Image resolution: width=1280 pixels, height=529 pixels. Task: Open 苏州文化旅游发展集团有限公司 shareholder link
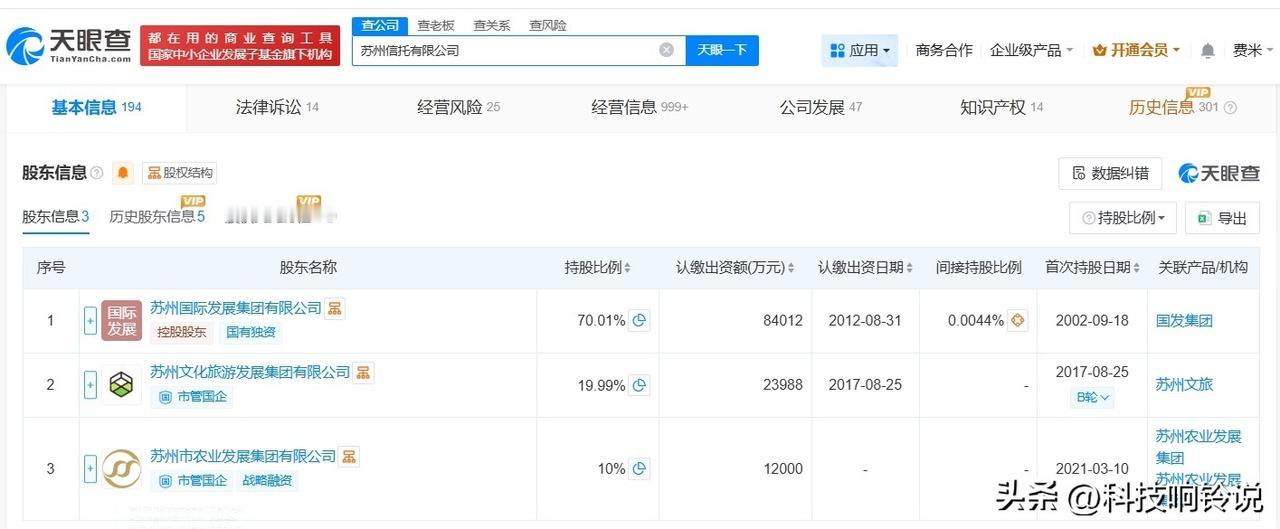pyautogui.click(x=250, y=372)
